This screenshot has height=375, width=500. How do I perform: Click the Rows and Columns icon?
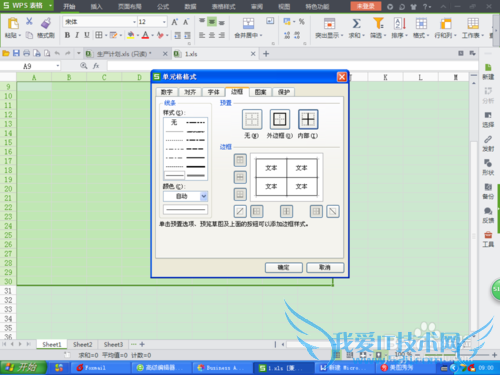coord(445,24)
